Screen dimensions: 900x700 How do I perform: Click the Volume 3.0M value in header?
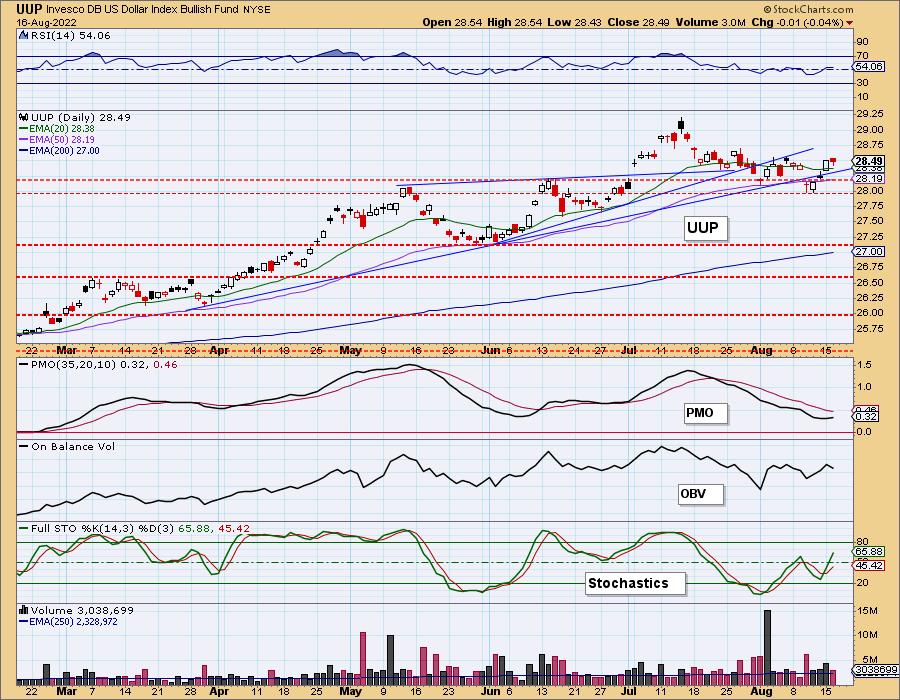[712, 22]
